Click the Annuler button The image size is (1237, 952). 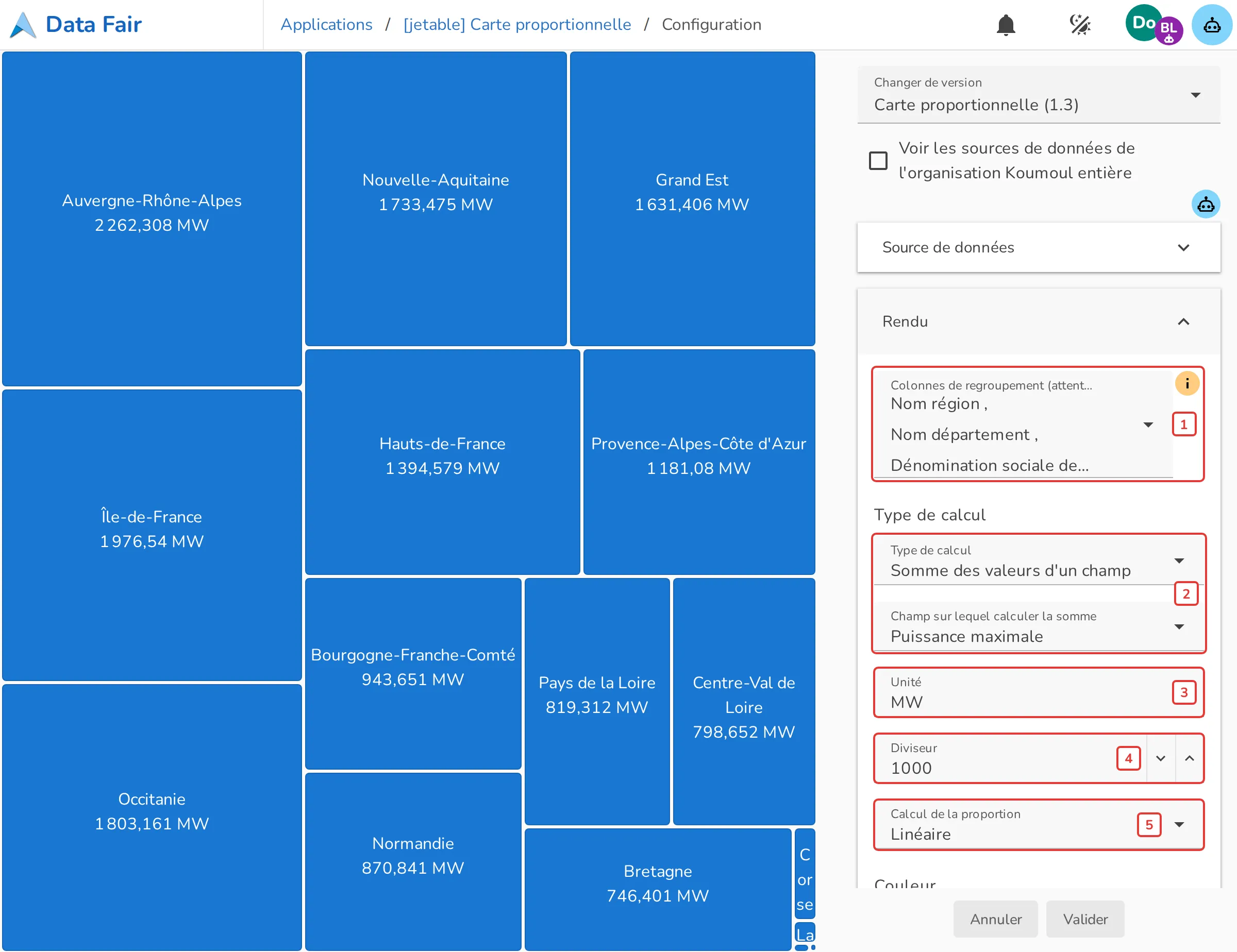(996, 919)
